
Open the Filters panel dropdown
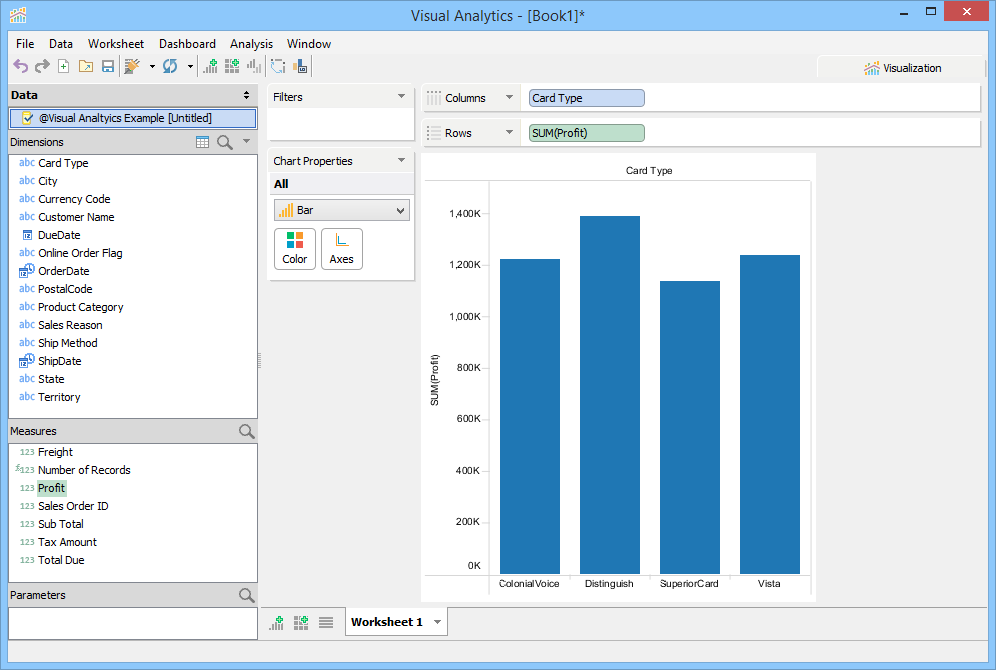[401, 97]
